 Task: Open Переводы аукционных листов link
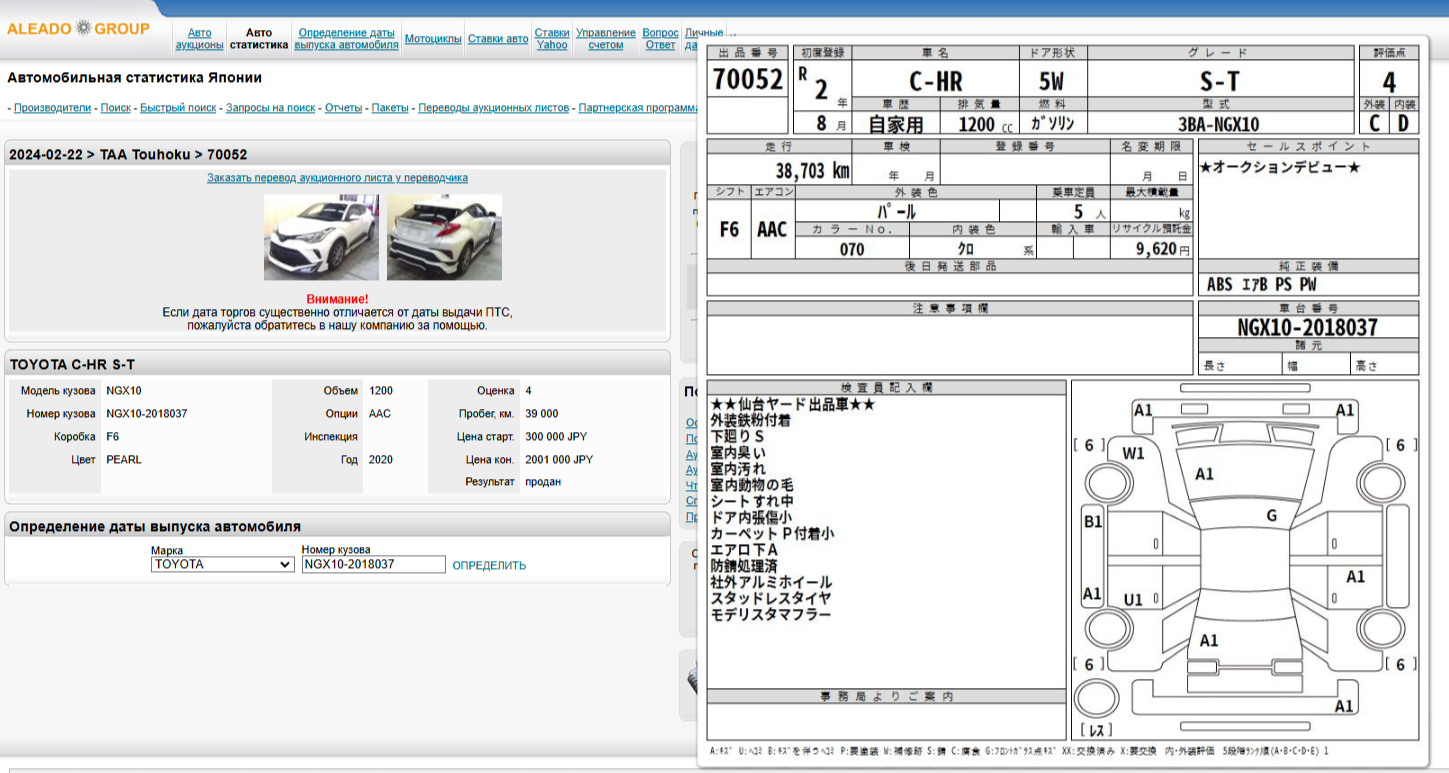click(493, 108)
